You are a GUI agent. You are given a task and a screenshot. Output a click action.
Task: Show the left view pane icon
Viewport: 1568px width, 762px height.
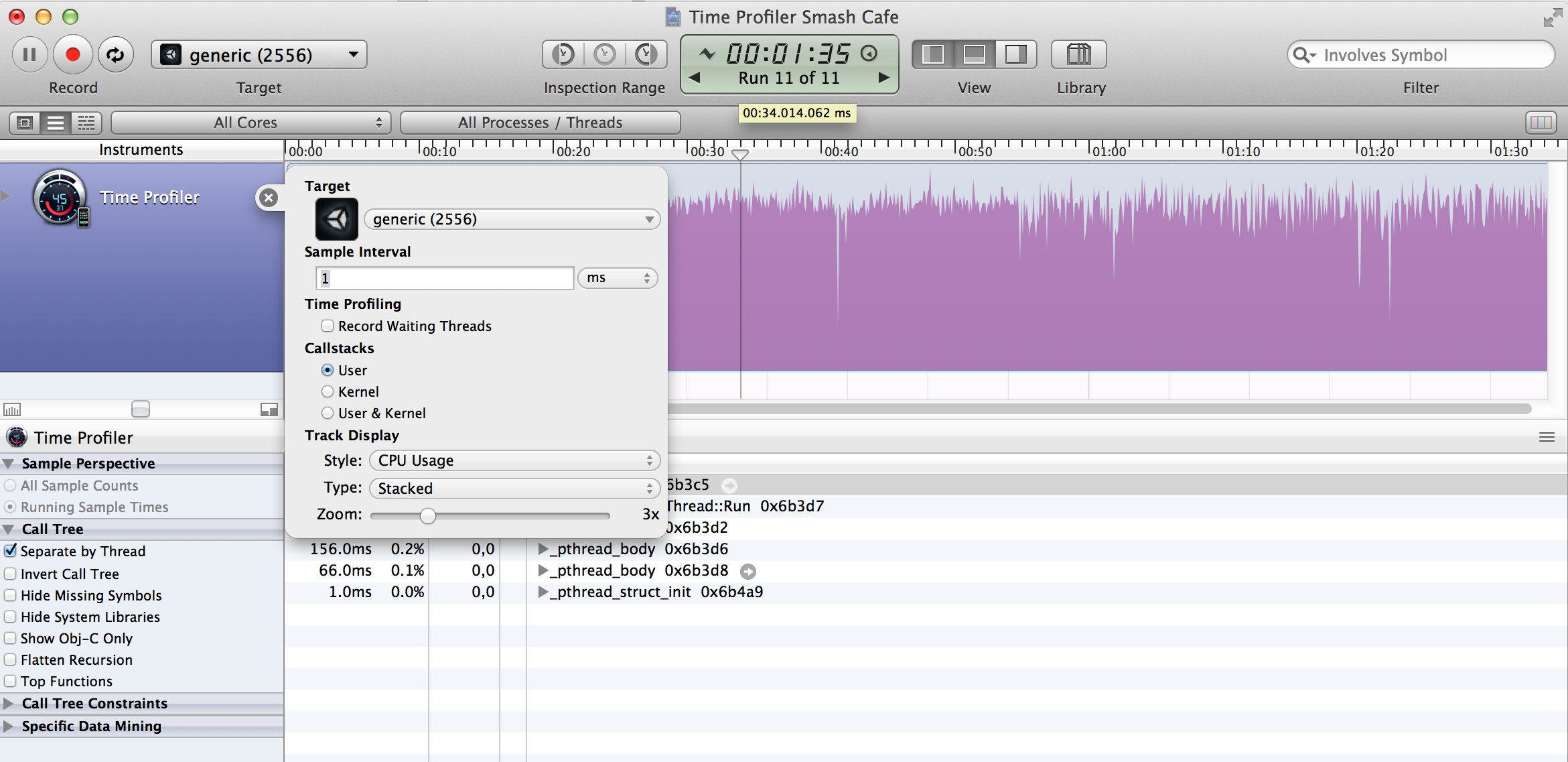click(x=932, y=54)
